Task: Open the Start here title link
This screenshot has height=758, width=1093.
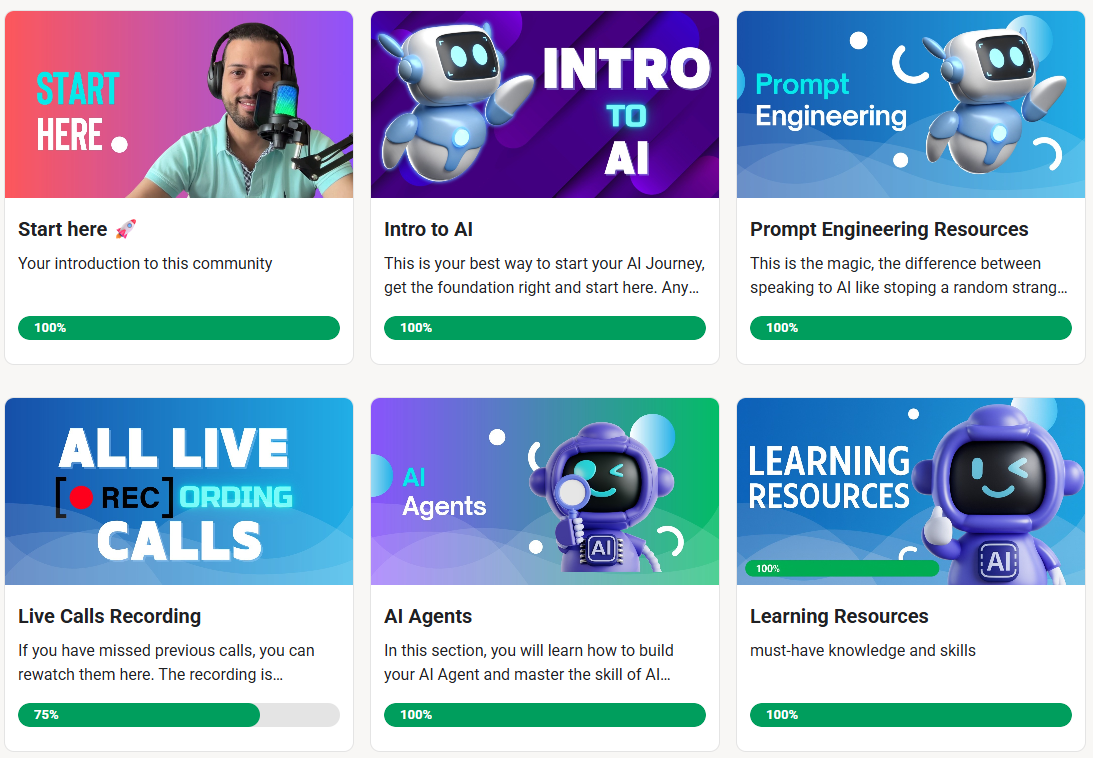Action: (x=63, y=229)
